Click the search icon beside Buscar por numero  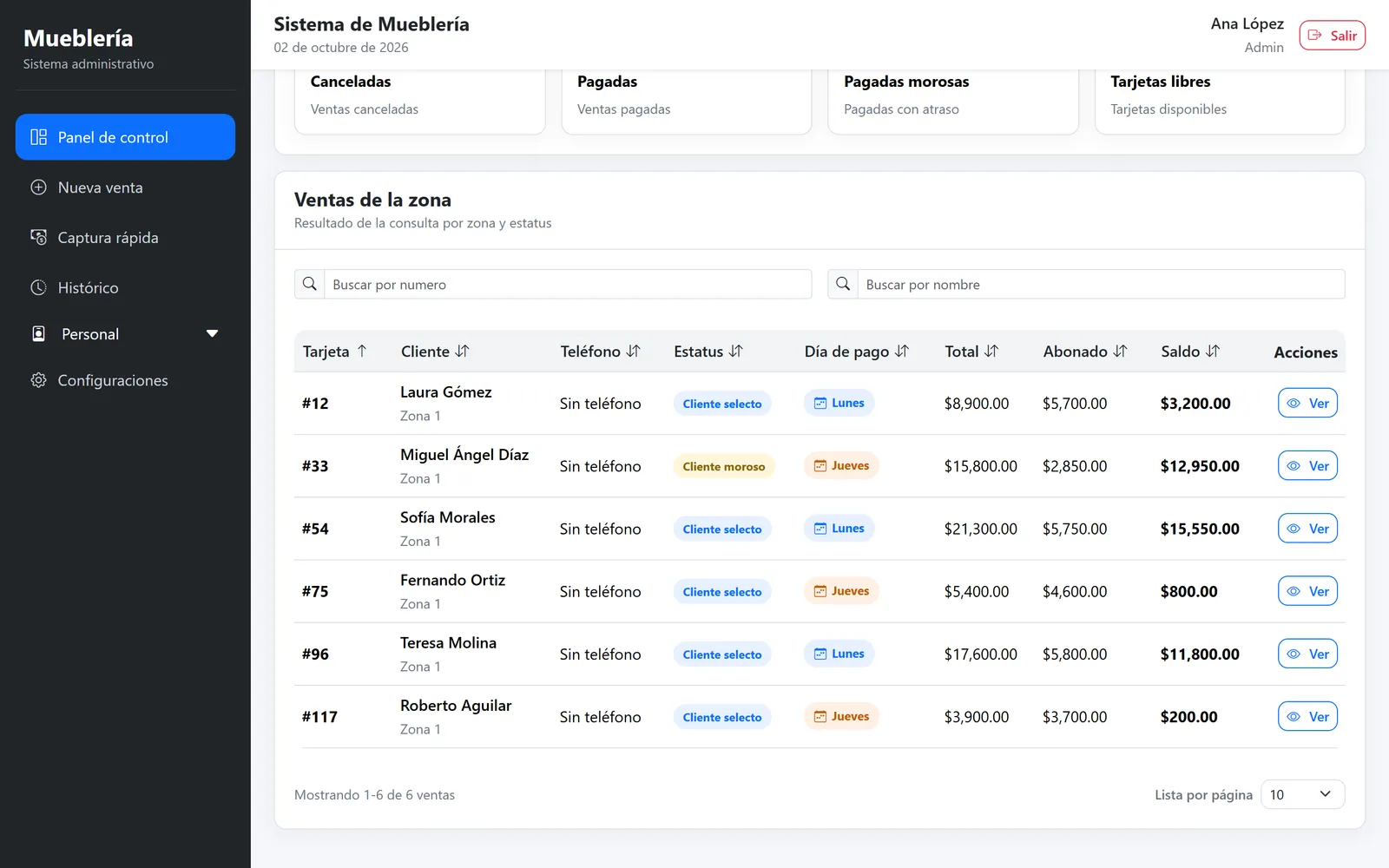[309, 285]
